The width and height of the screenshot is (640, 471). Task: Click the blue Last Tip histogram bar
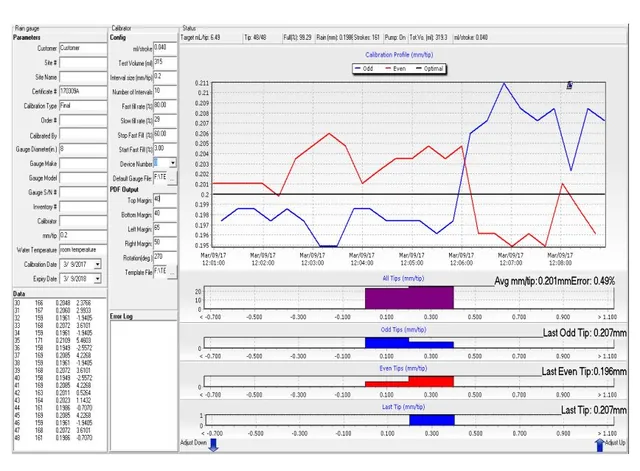click(x=432, y=420)
